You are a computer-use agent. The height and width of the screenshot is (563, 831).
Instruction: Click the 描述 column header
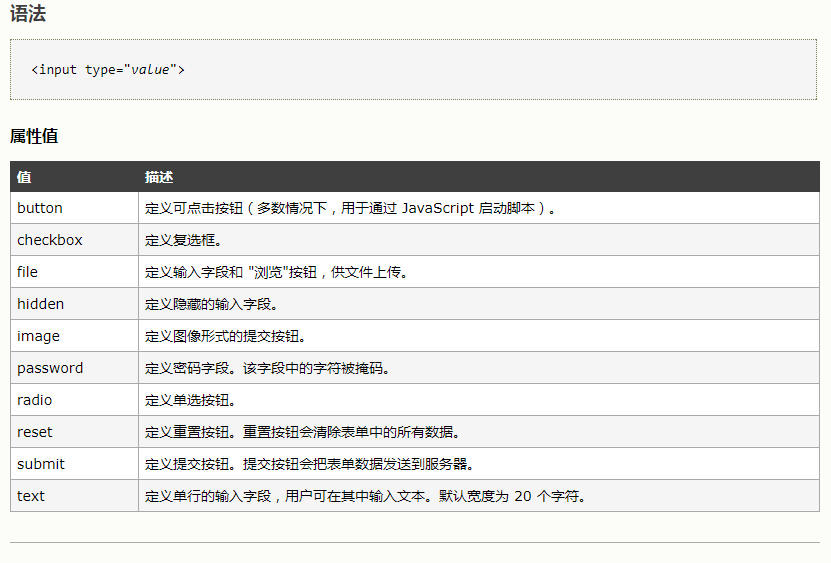coord(479,177)
